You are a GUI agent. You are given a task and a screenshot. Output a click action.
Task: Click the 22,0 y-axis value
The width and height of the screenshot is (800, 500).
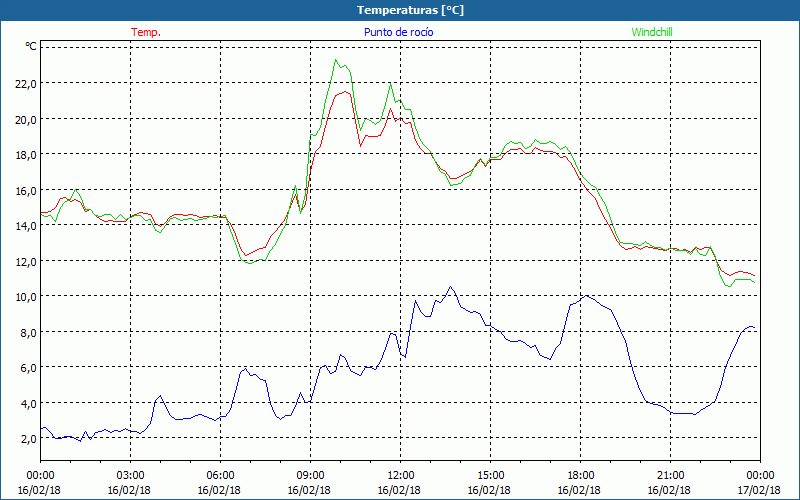point(26,84)
